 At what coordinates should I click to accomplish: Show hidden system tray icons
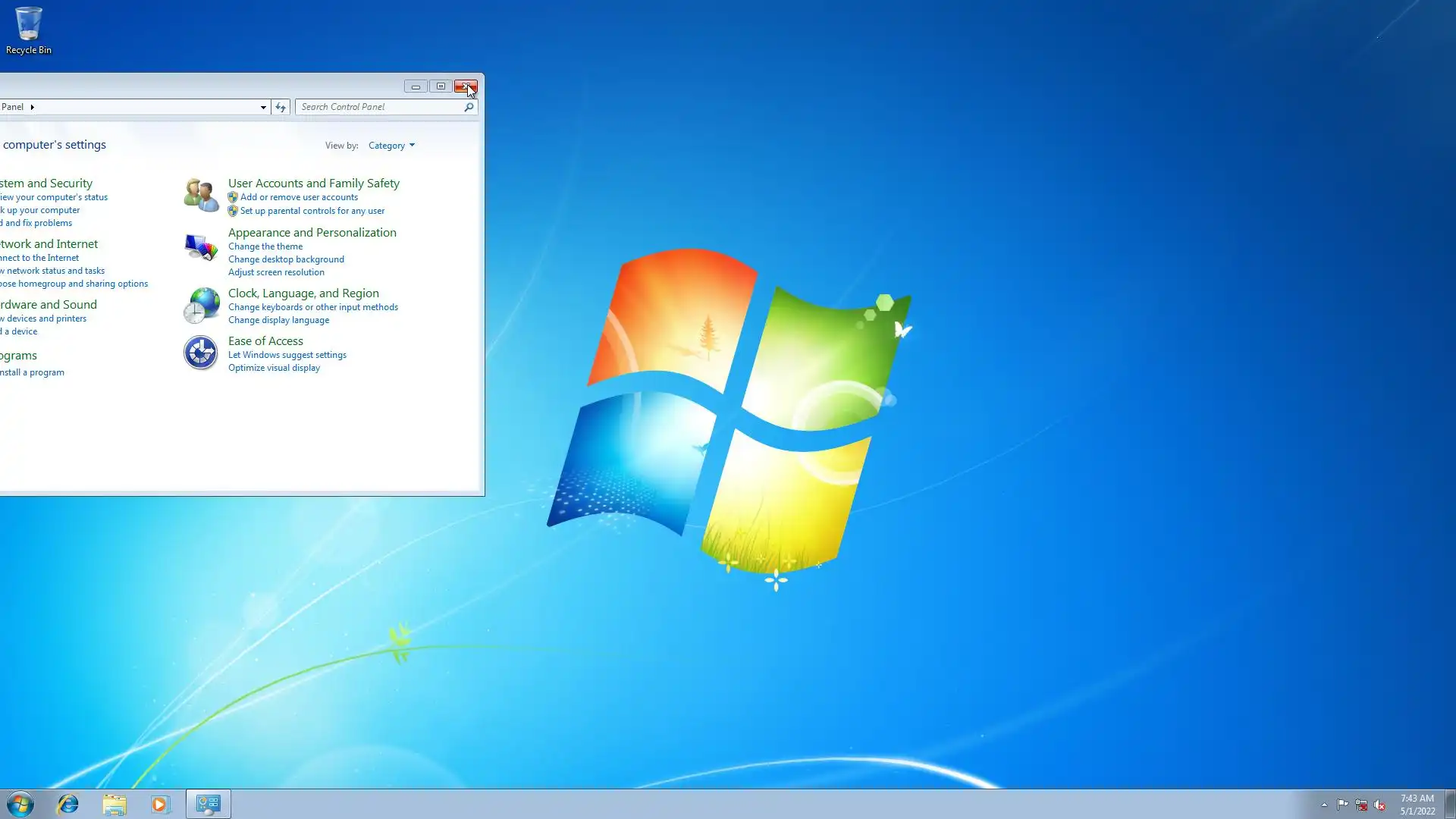(1324, 805)
